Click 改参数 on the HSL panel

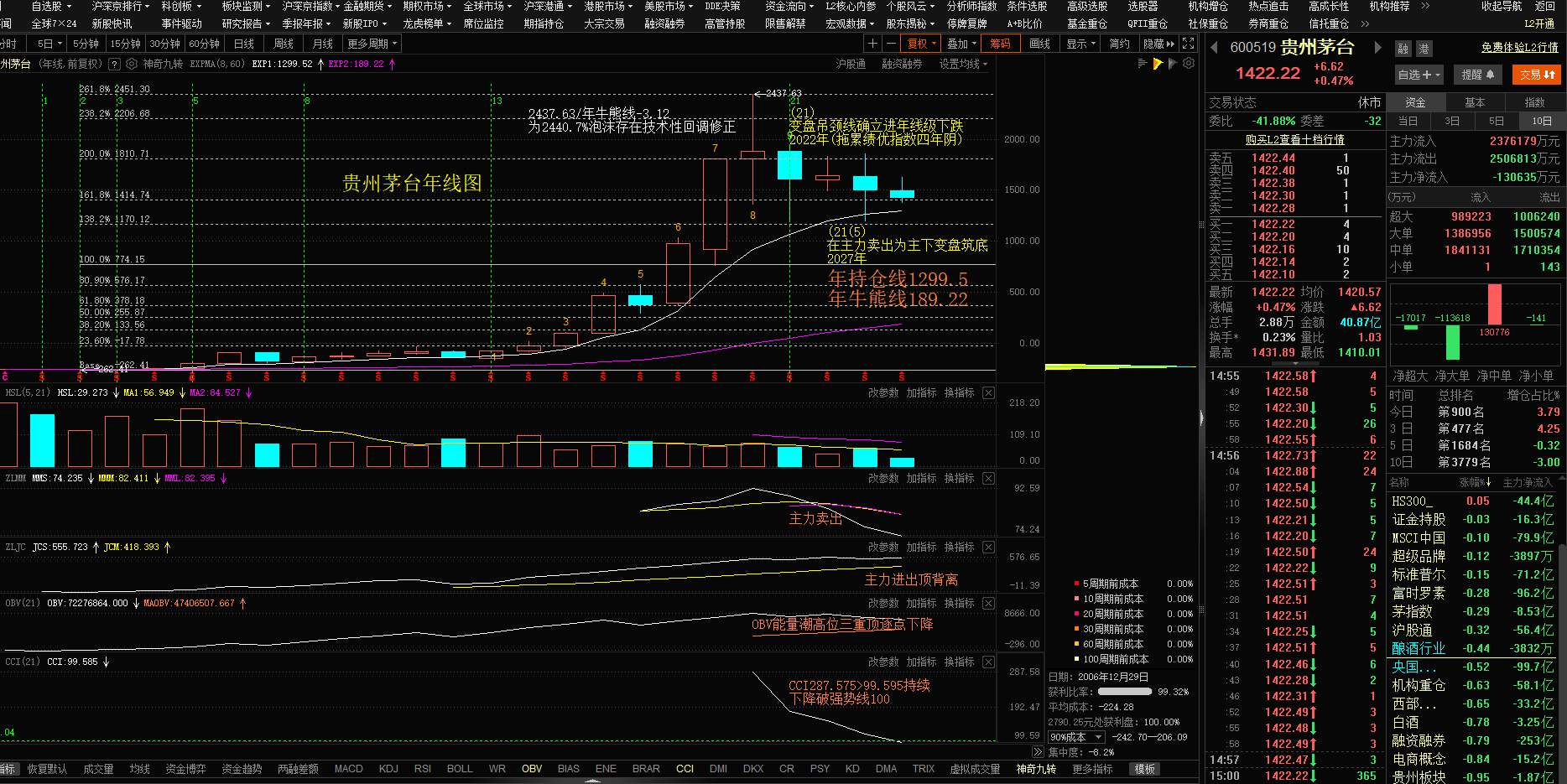coord(882,392)
